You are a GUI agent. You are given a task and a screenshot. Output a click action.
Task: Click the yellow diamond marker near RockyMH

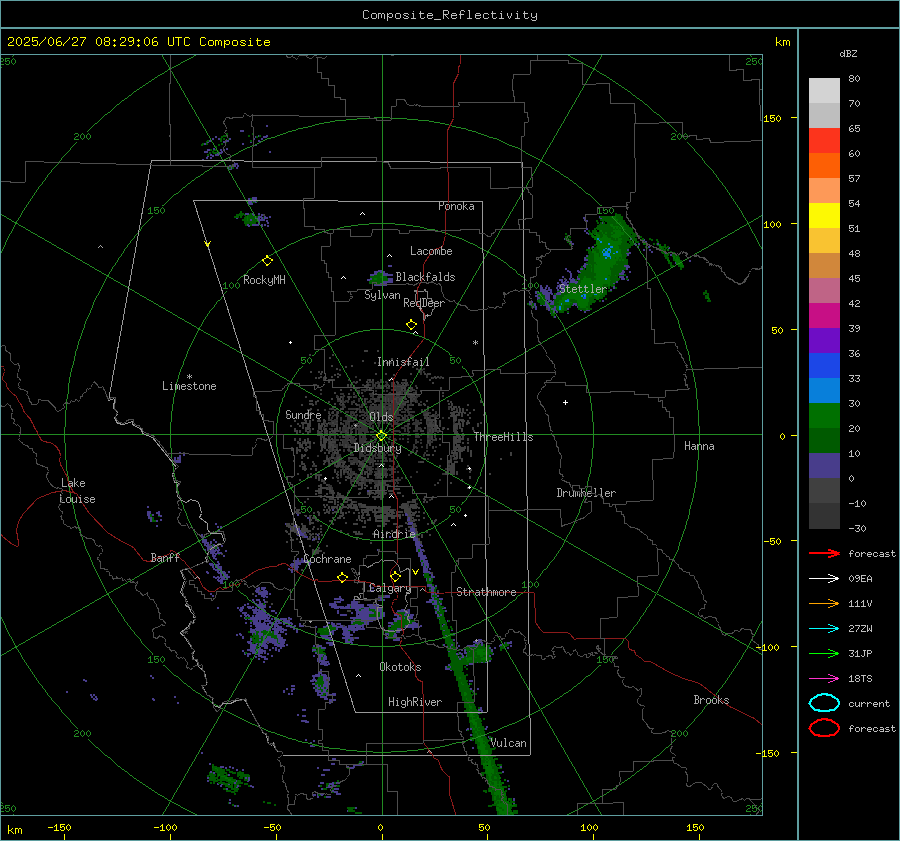click(267, 261)
